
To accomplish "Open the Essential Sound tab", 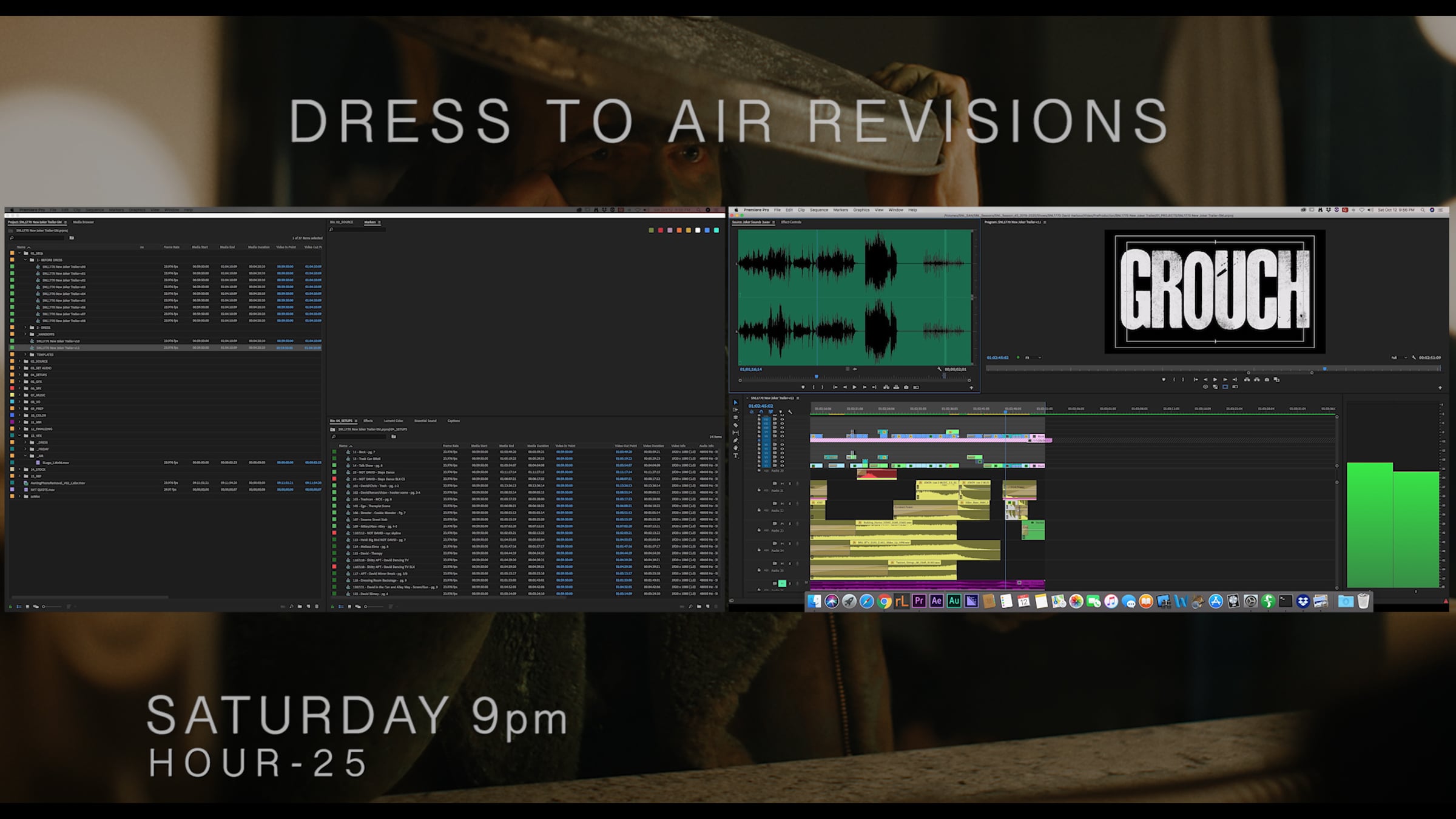I will coord(425,420).
